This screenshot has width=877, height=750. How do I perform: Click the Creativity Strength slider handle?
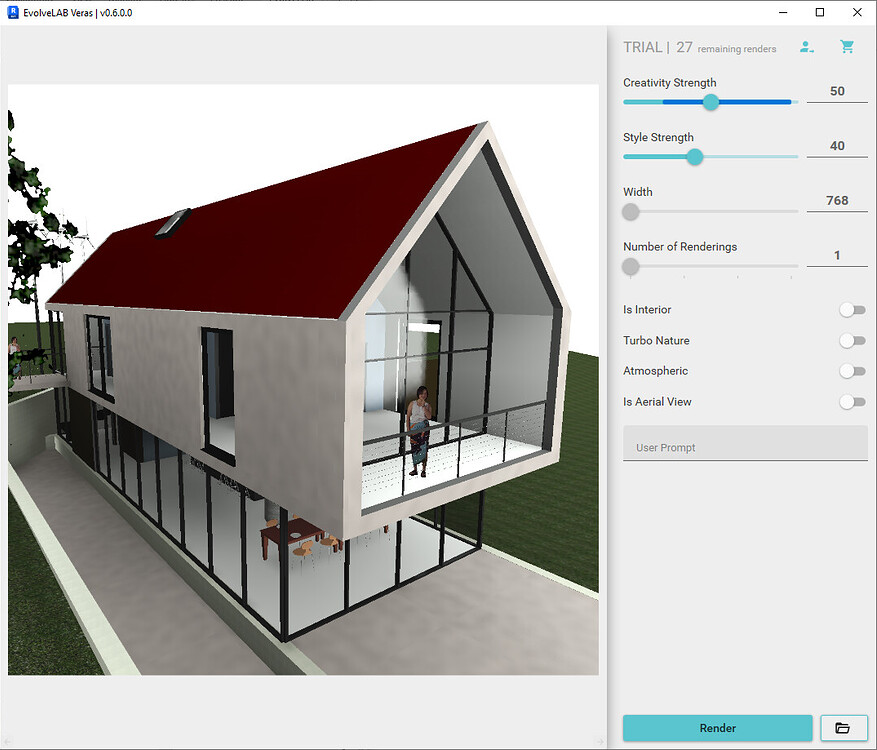click(710, 102)
